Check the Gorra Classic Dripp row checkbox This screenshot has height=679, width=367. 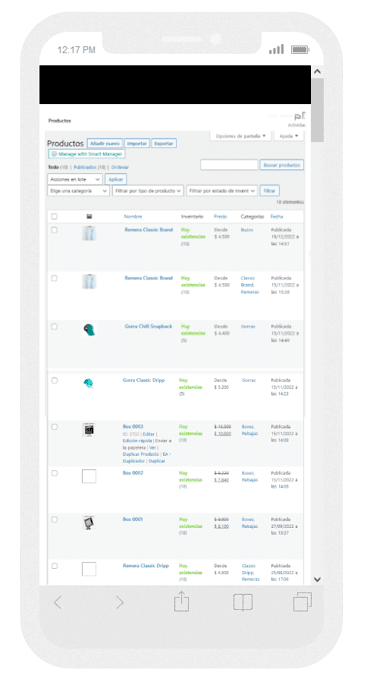coord(54,380)
